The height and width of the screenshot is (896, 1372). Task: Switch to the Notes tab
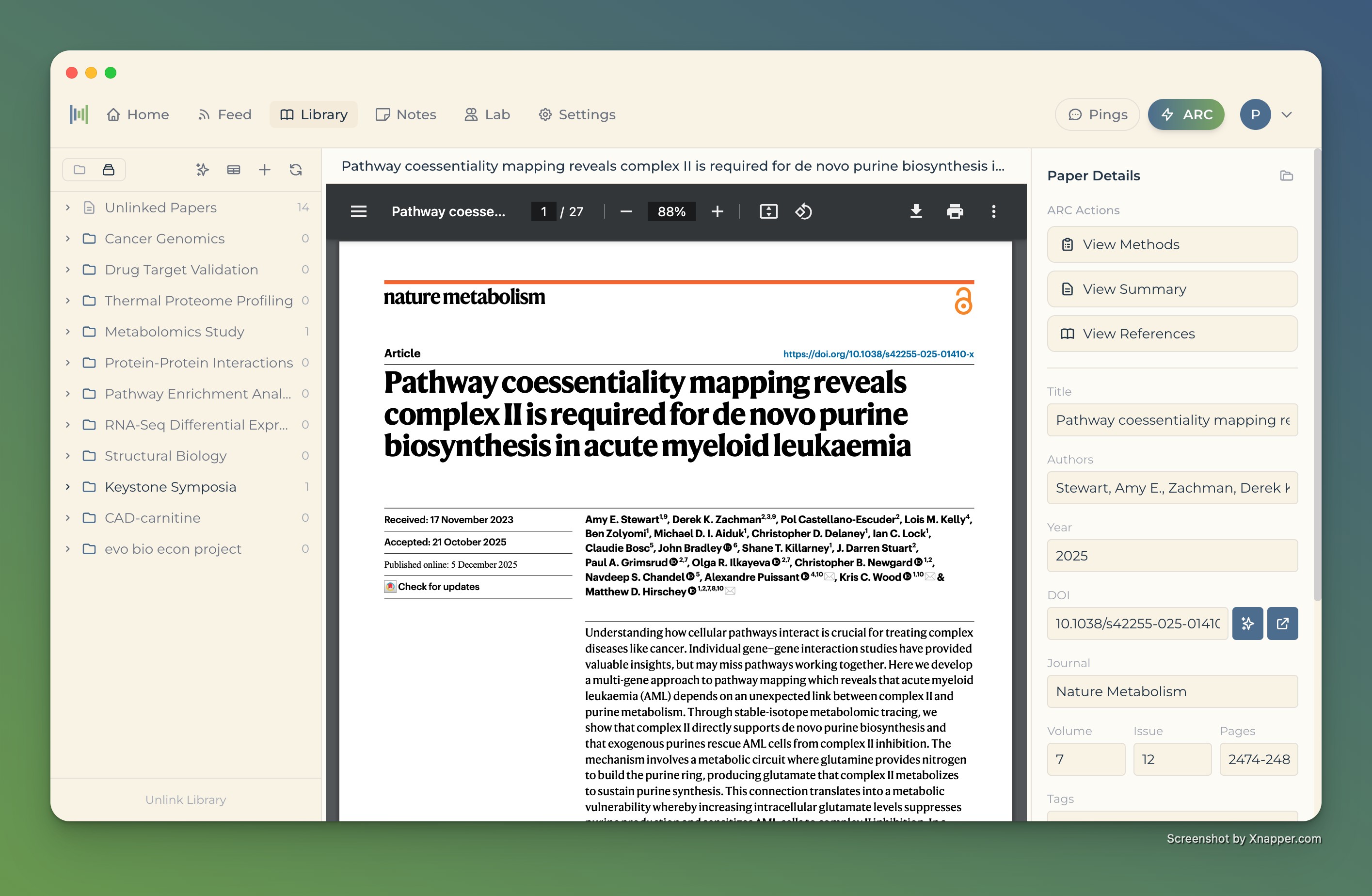[x=406, y=115]
